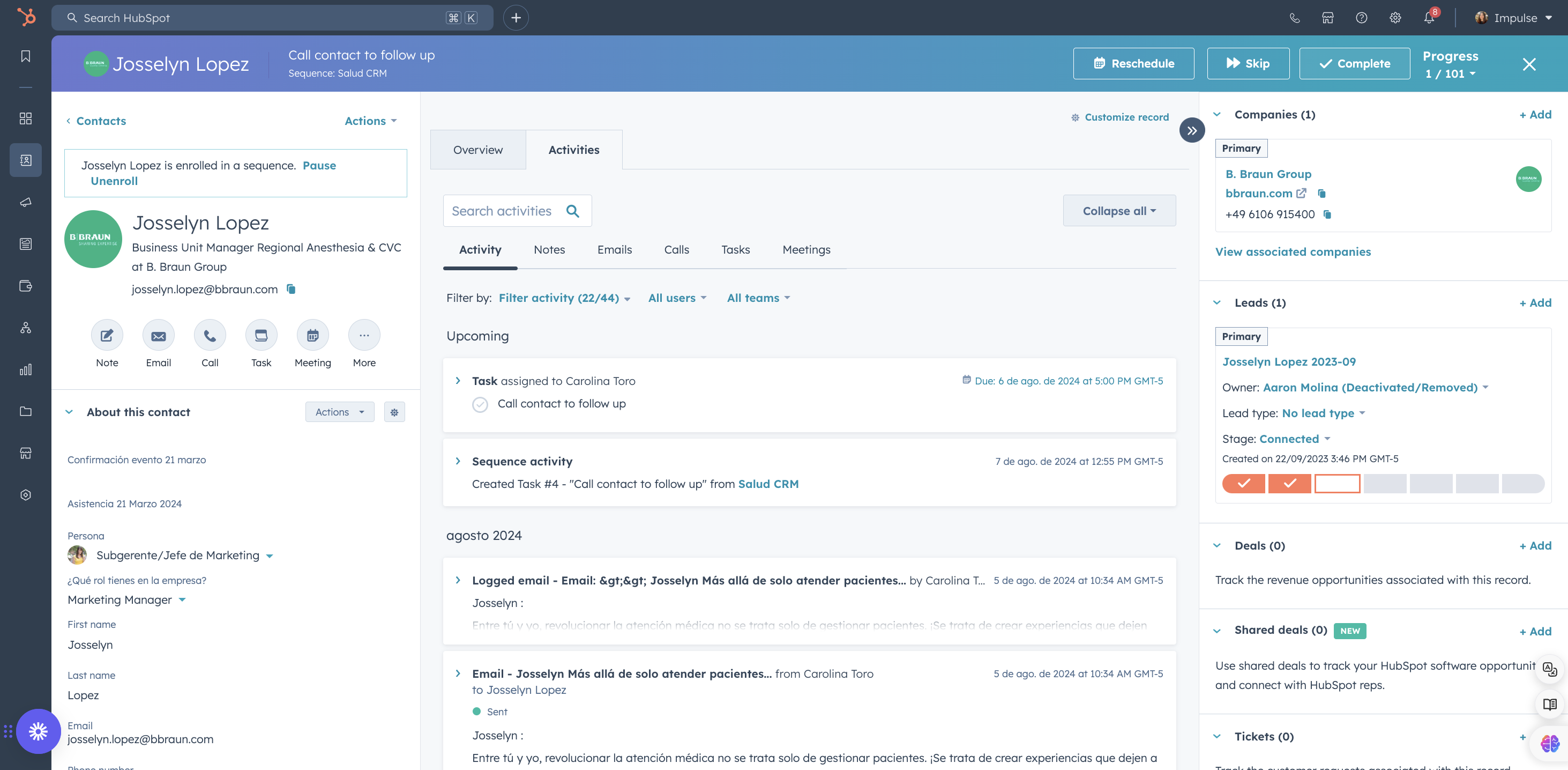
Task: Click the gear icon beside About Actions
Action: point(394,412)
